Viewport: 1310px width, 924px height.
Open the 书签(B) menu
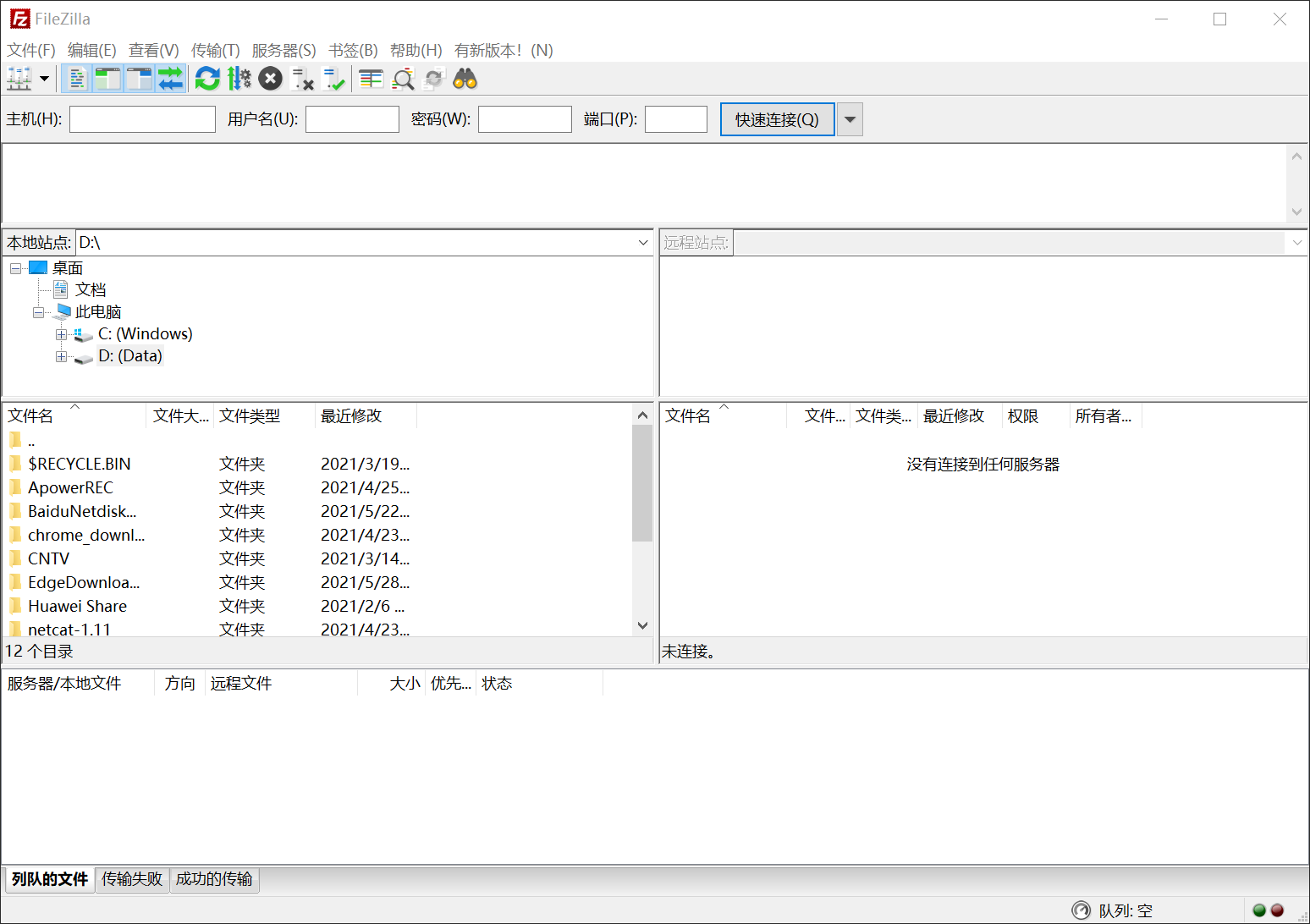point(353,50)
